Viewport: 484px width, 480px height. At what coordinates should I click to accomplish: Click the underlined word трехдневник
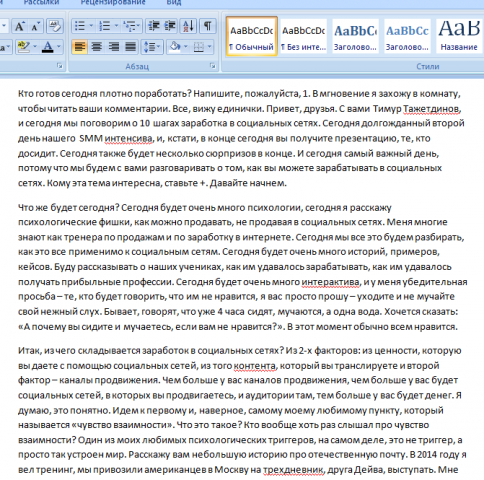(x=293, y=470)
